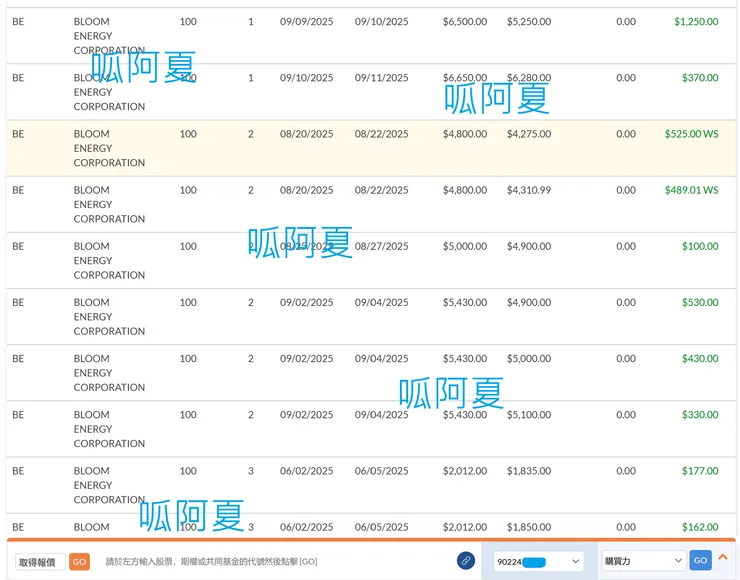Click the $430.00 gain value

pyautogui.click(x=700, y=359)
